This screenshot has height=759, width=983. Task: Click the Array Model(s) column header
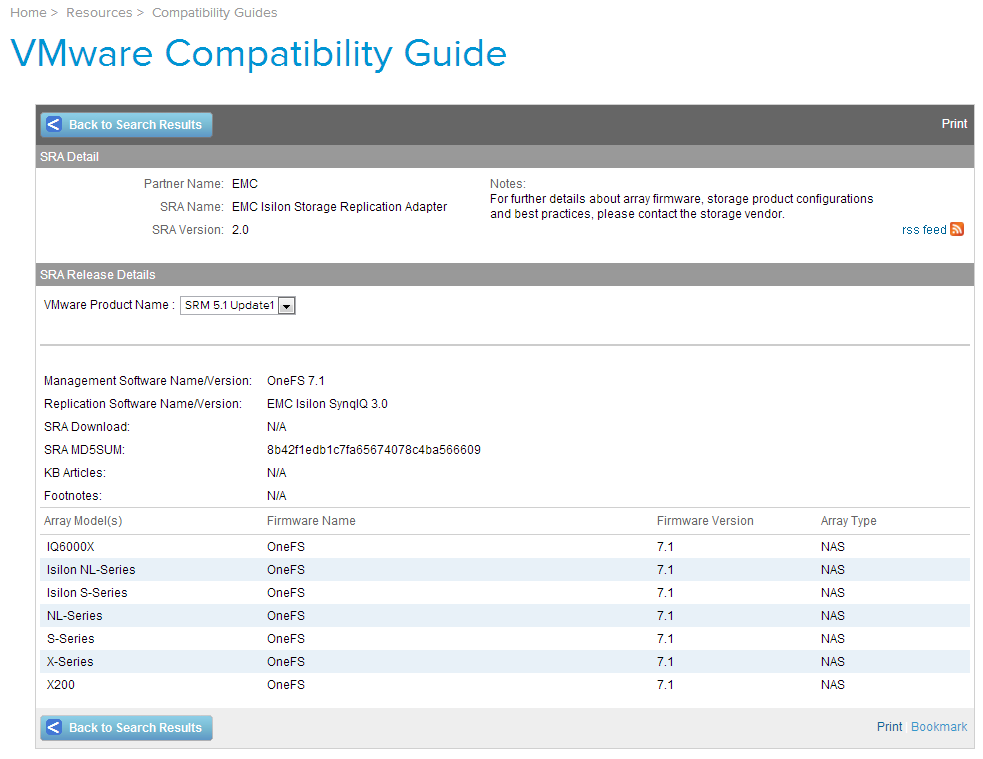tap(83, 521)
